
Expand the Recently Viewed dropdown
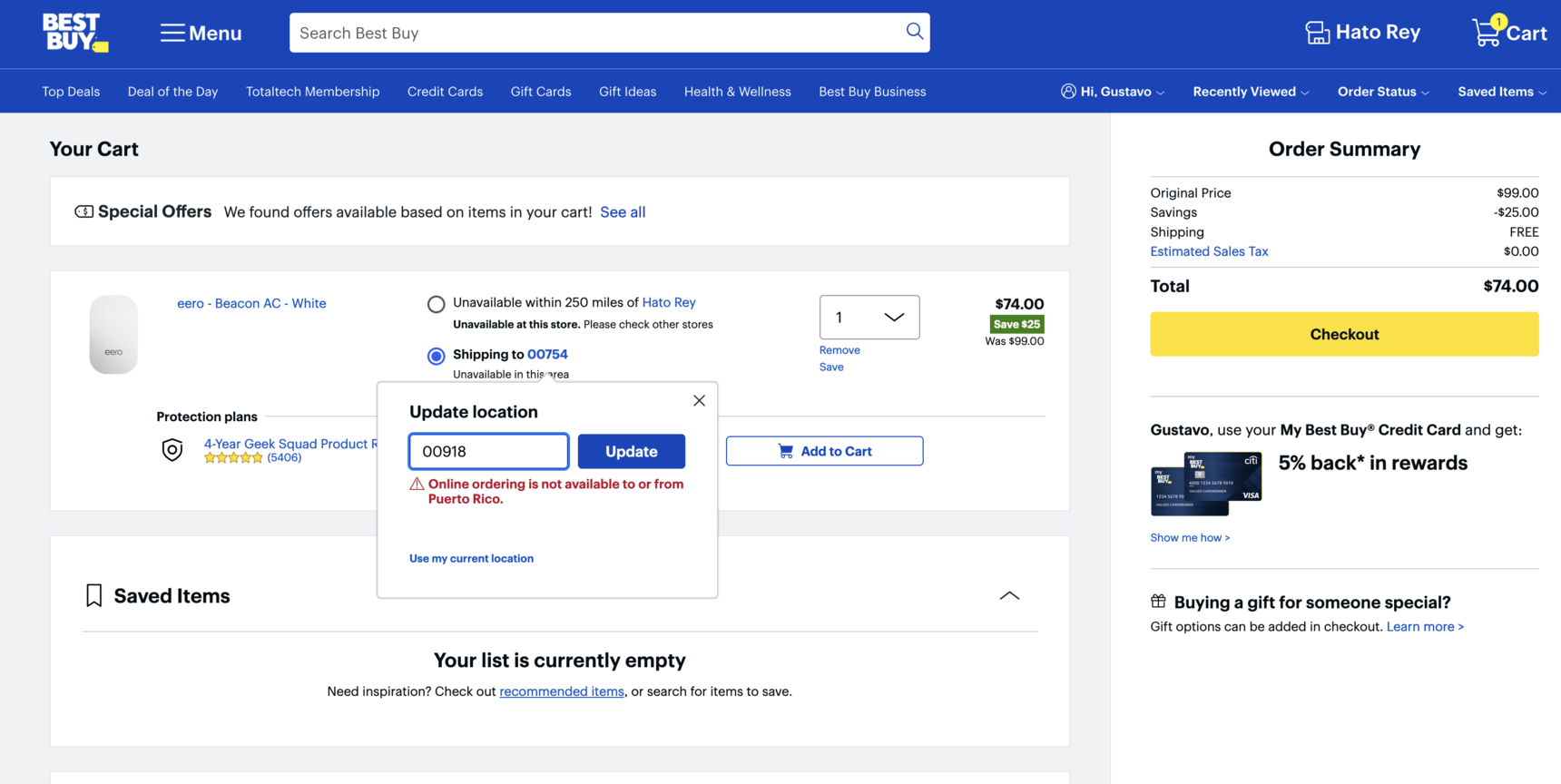(1251, 91)
